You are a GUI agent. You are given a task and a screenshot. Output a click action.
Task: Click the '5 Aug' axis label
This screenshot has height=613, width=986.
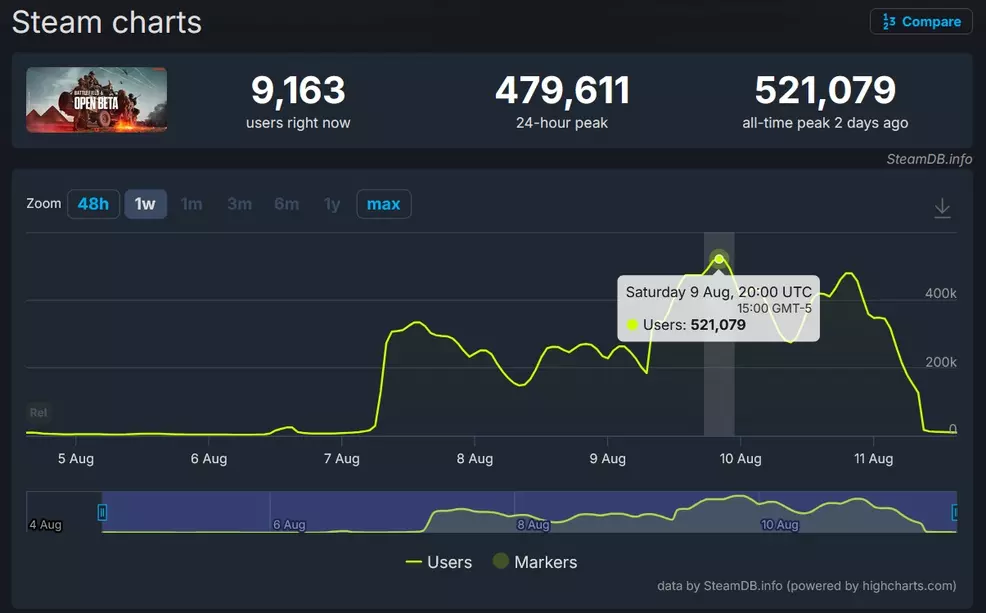pyautogui.click(x=75, y=458)
